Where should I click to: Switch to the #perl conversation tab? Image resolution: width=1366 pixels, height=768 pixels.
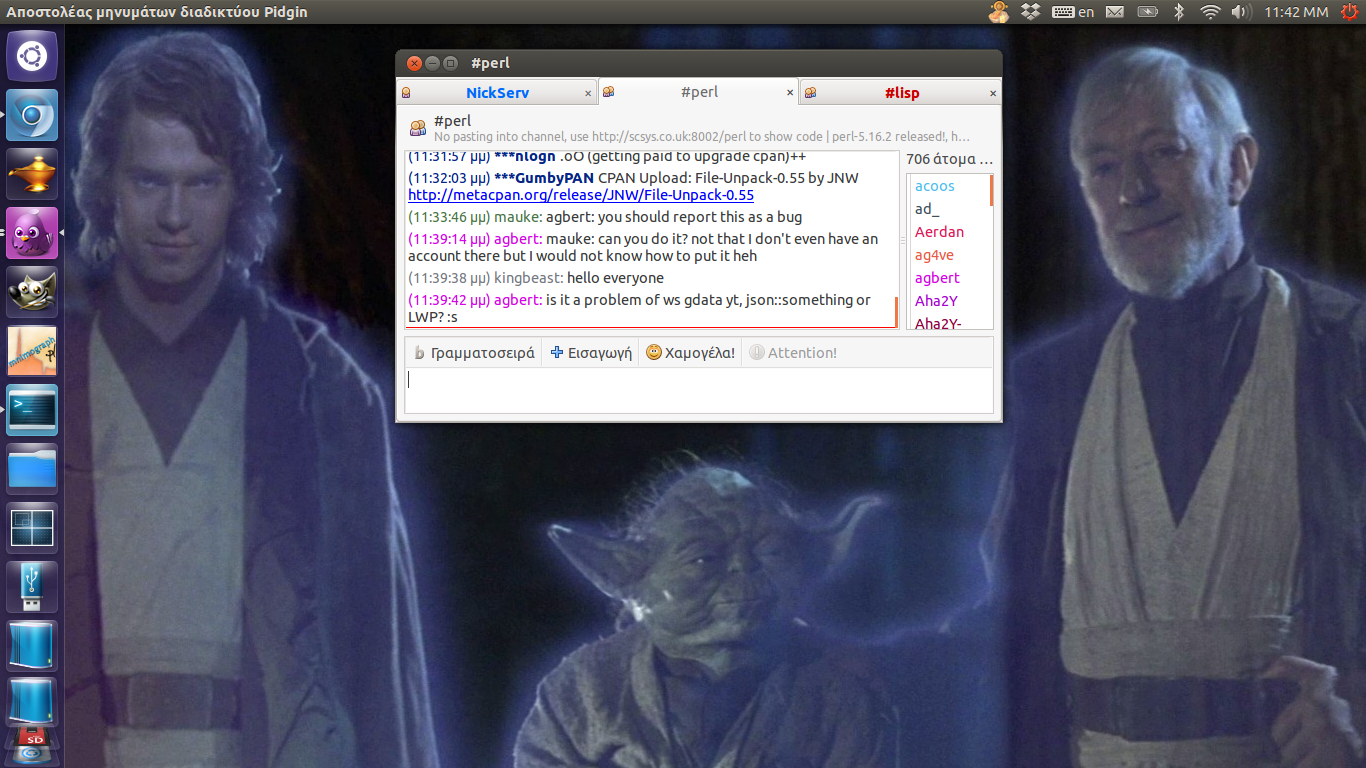point(699,92)
